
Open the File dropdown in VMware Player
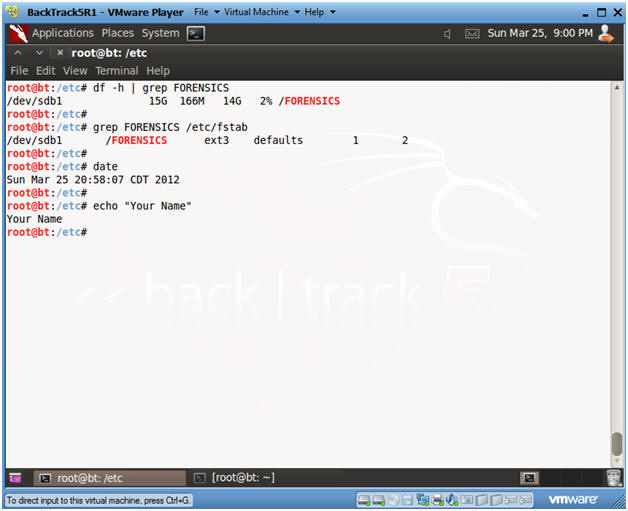pos(206,12)
